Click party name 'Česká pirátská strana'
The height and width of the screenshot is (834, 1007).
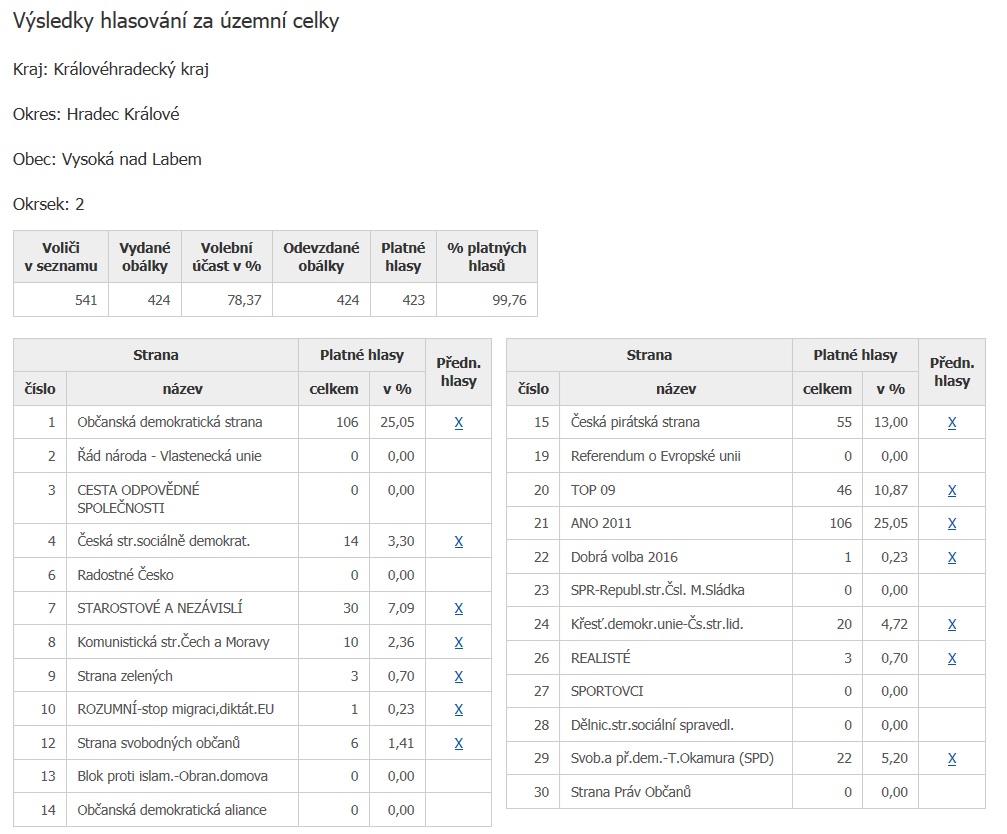click(x=635, y=422)
